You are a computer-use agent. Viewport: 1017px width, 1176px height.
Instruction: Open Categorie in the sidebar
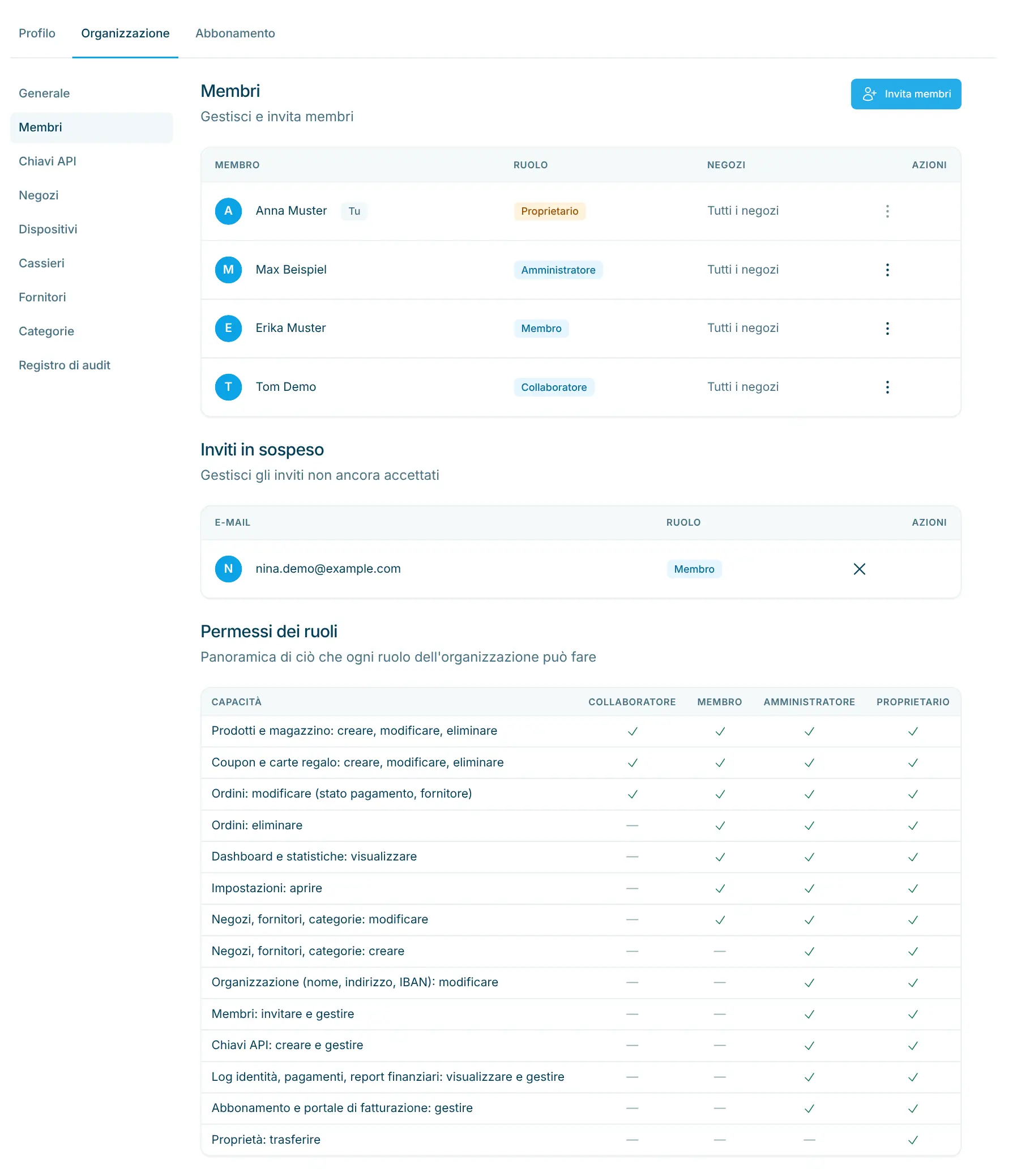coord(91,331)
